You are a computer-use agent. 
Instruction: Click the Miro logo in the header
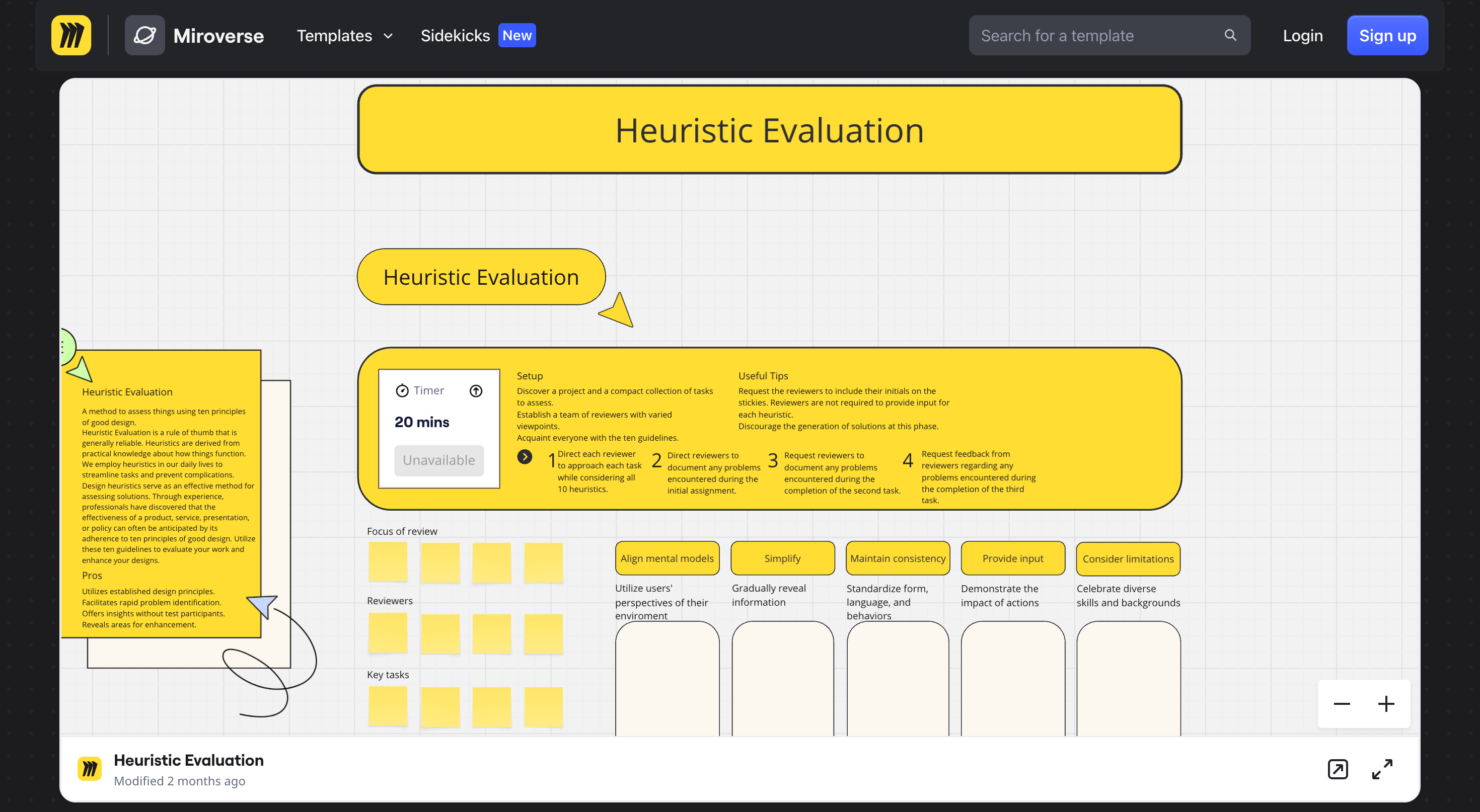pyautogui.click(x=70, y=35)
